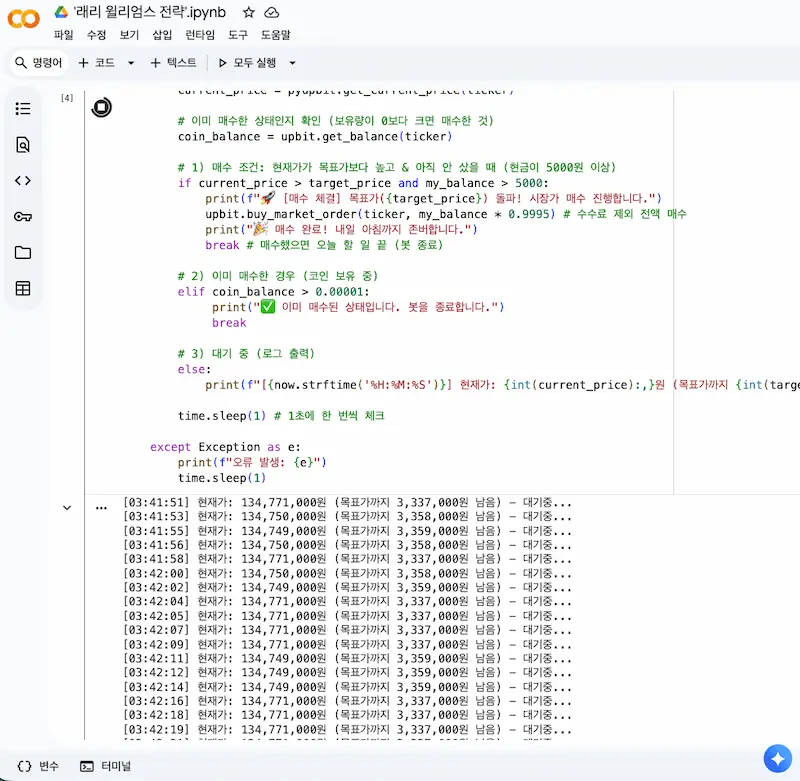Open the 도움말 menu
The height and width of the screenshot is (781, 800).
(x=276, y=35)
